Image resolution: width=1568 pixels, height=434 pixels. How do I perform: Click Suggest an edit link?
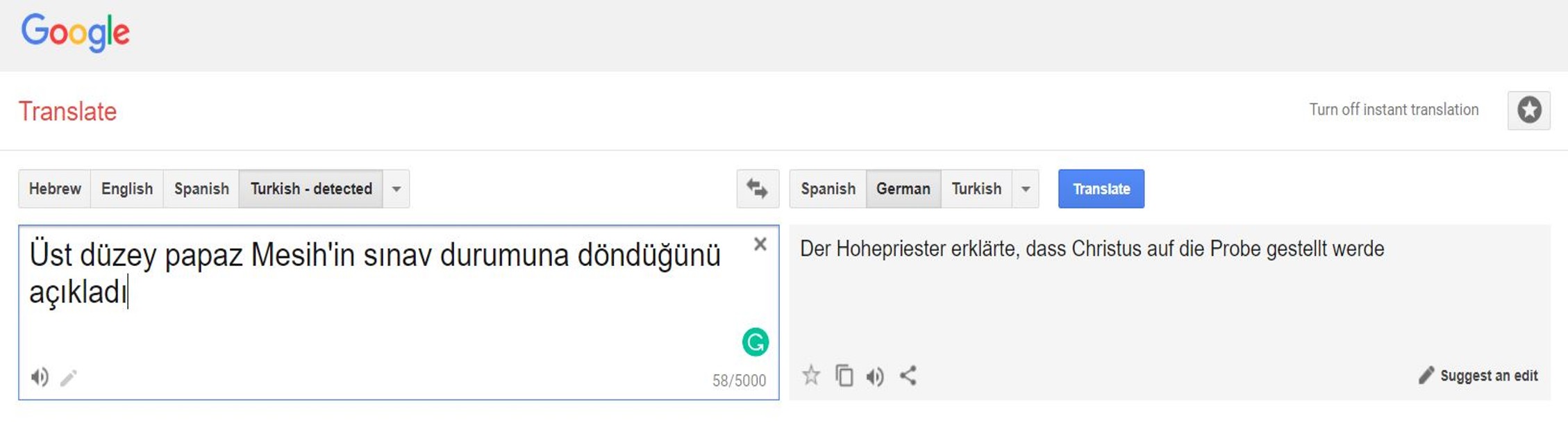click(x=1478, y=376)
